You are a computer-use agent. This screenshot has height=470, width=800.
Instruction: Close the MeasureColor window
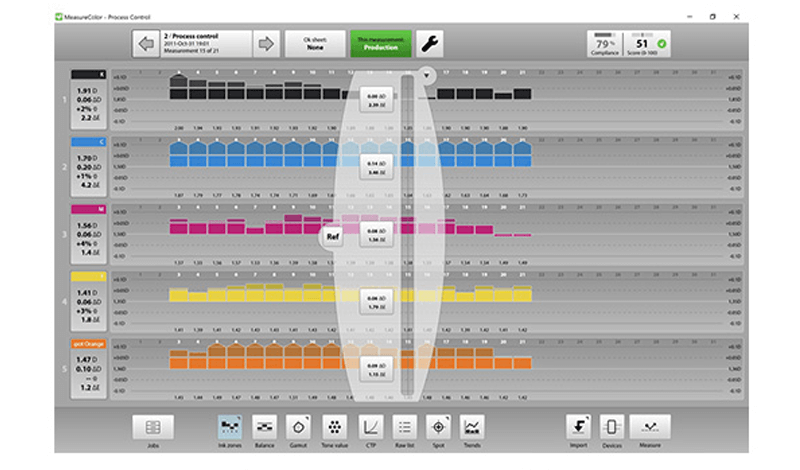coord(736,17)
